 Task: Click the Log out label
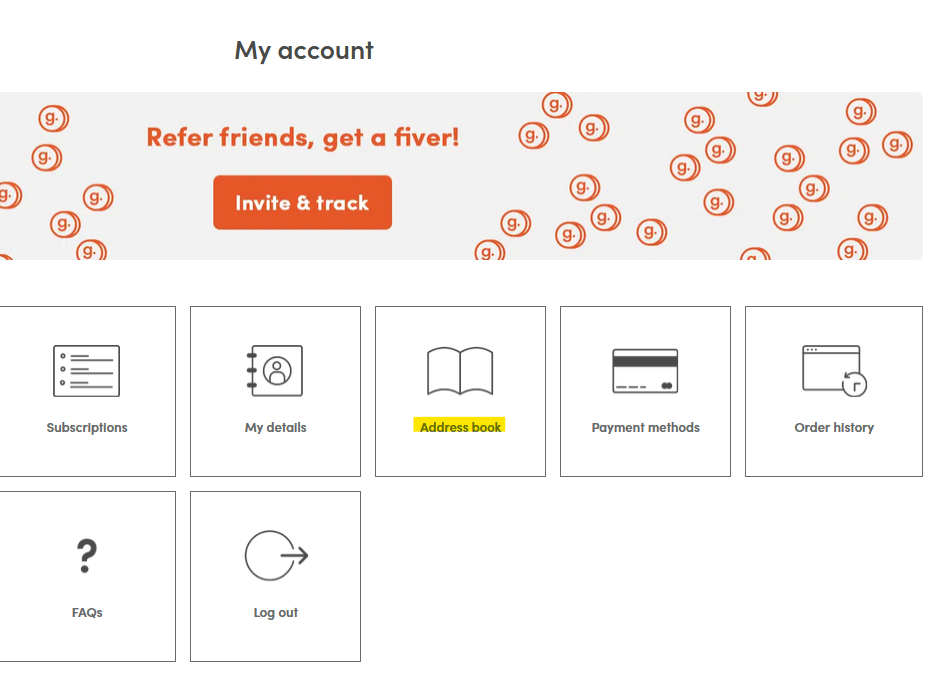click(275, 613)
